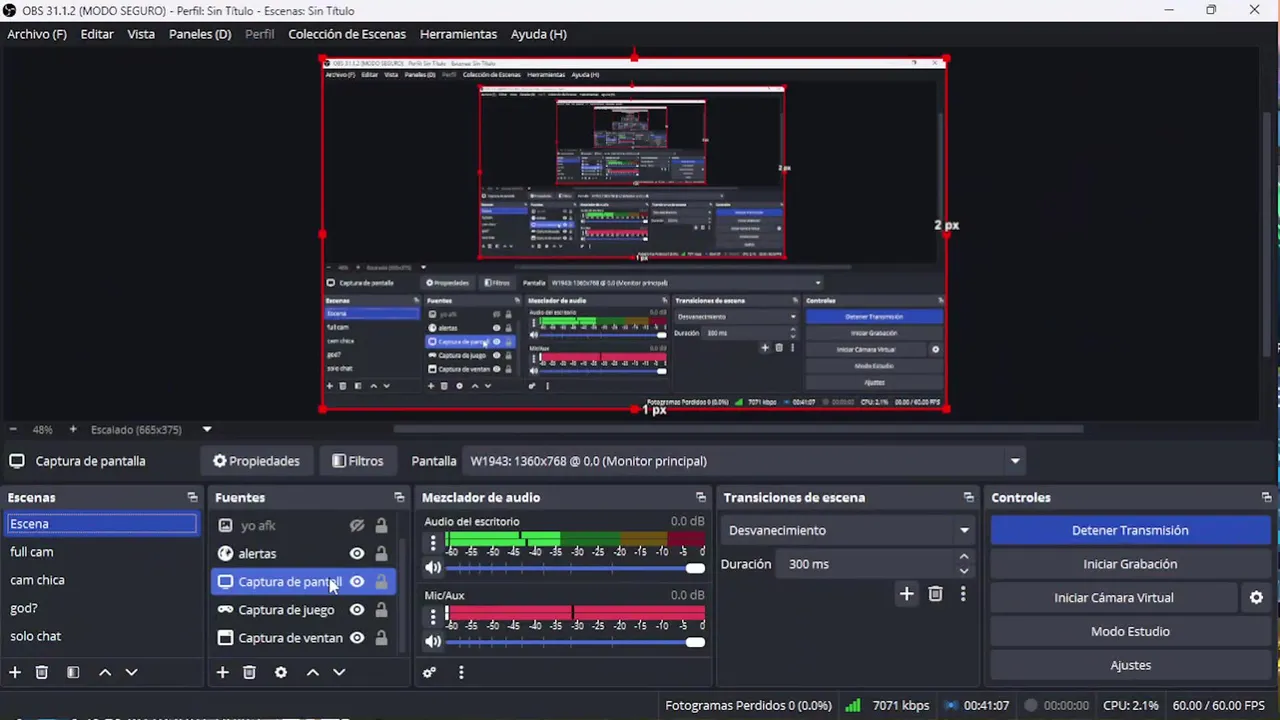Image resolution: width=1280 pixels, height=720 pixels.
Task: Hide Captura de ventana source
Action: point(357,638)
